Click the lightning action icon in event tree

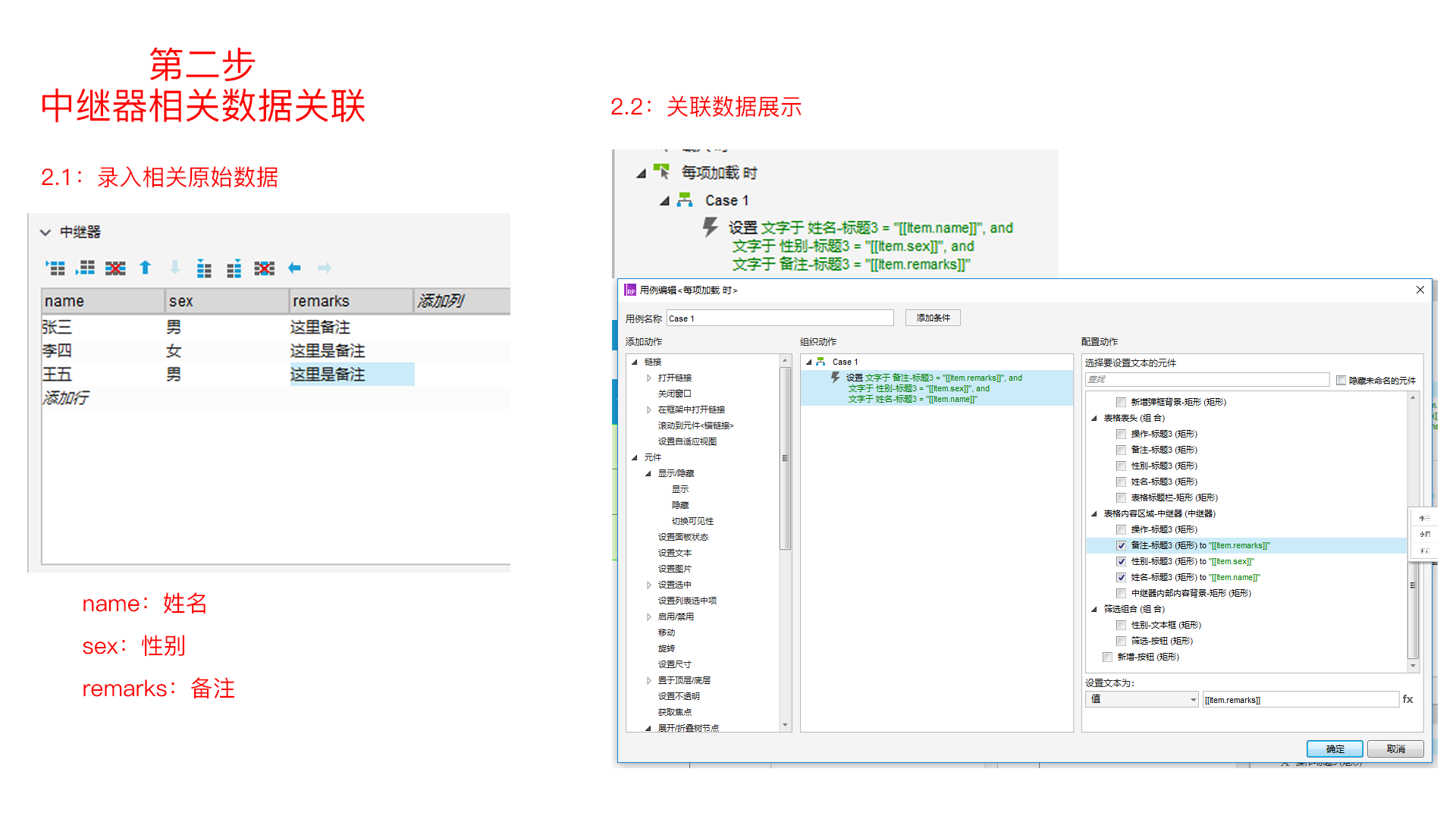click(x=710, y=227)
